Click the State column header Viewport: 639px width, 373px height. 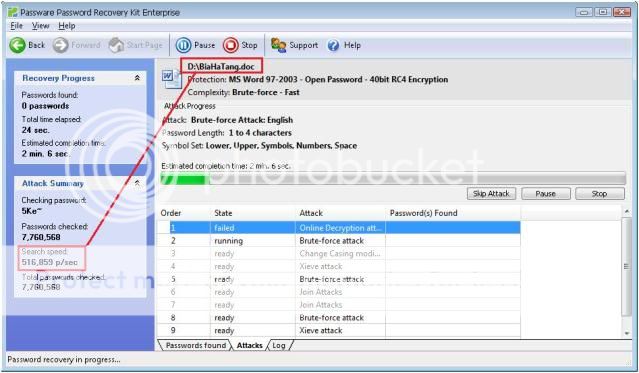223,213
